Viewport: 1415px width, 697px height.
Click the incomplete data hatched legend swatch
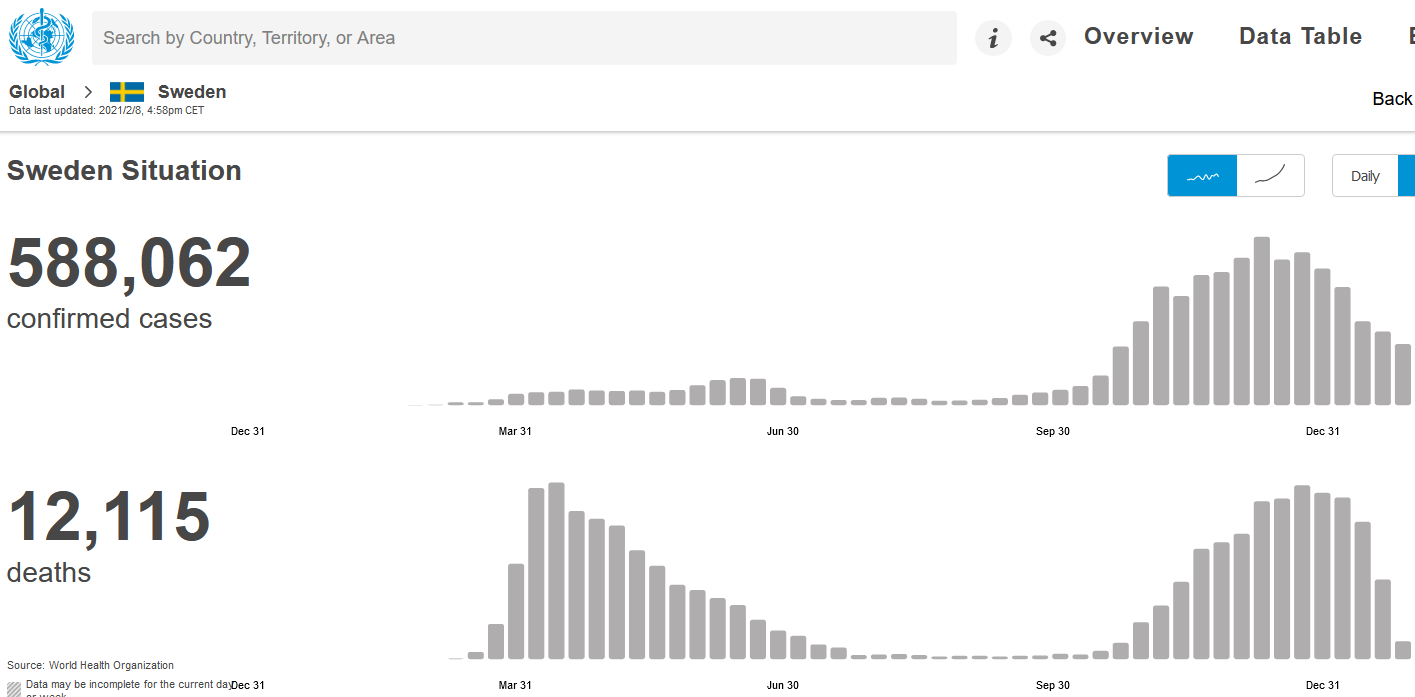pyautogui.click(x=14, y=689)
